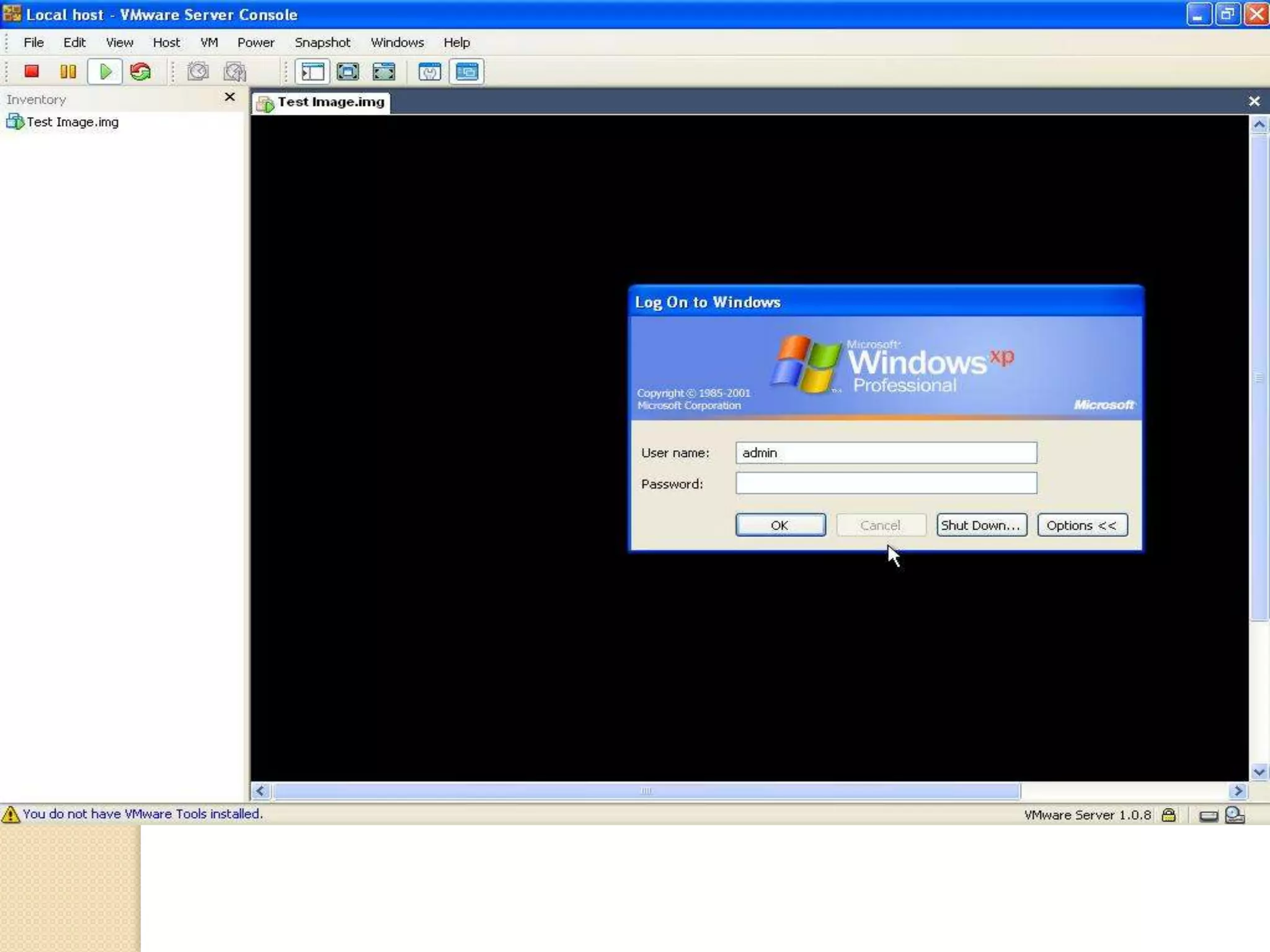Enter full screen mode icon
The width and height of the screenshot is (1270, 952).
point(348,72)
